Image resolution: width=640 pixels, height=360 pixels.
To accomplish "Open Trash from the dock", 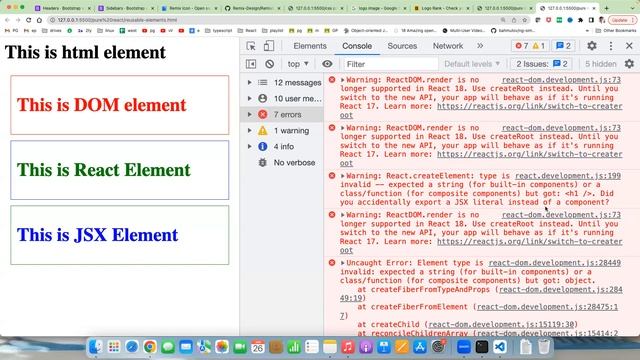I will coord(544,347).
